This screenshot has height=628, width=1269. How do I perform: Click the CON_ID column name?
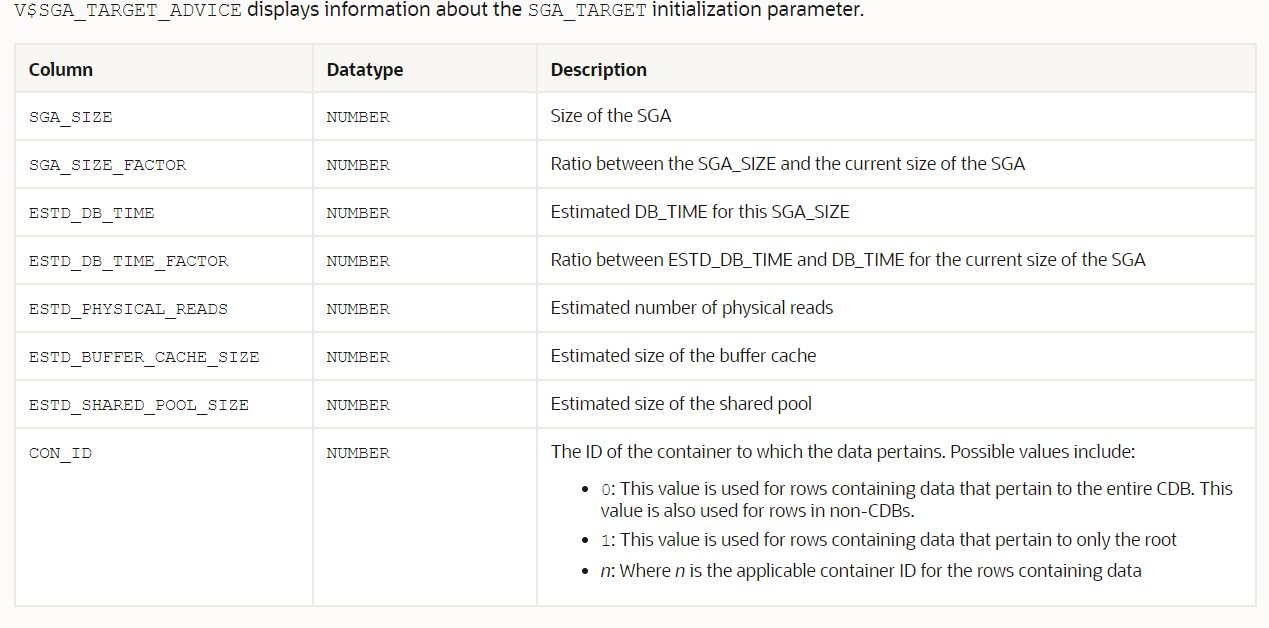pos(60,453)
